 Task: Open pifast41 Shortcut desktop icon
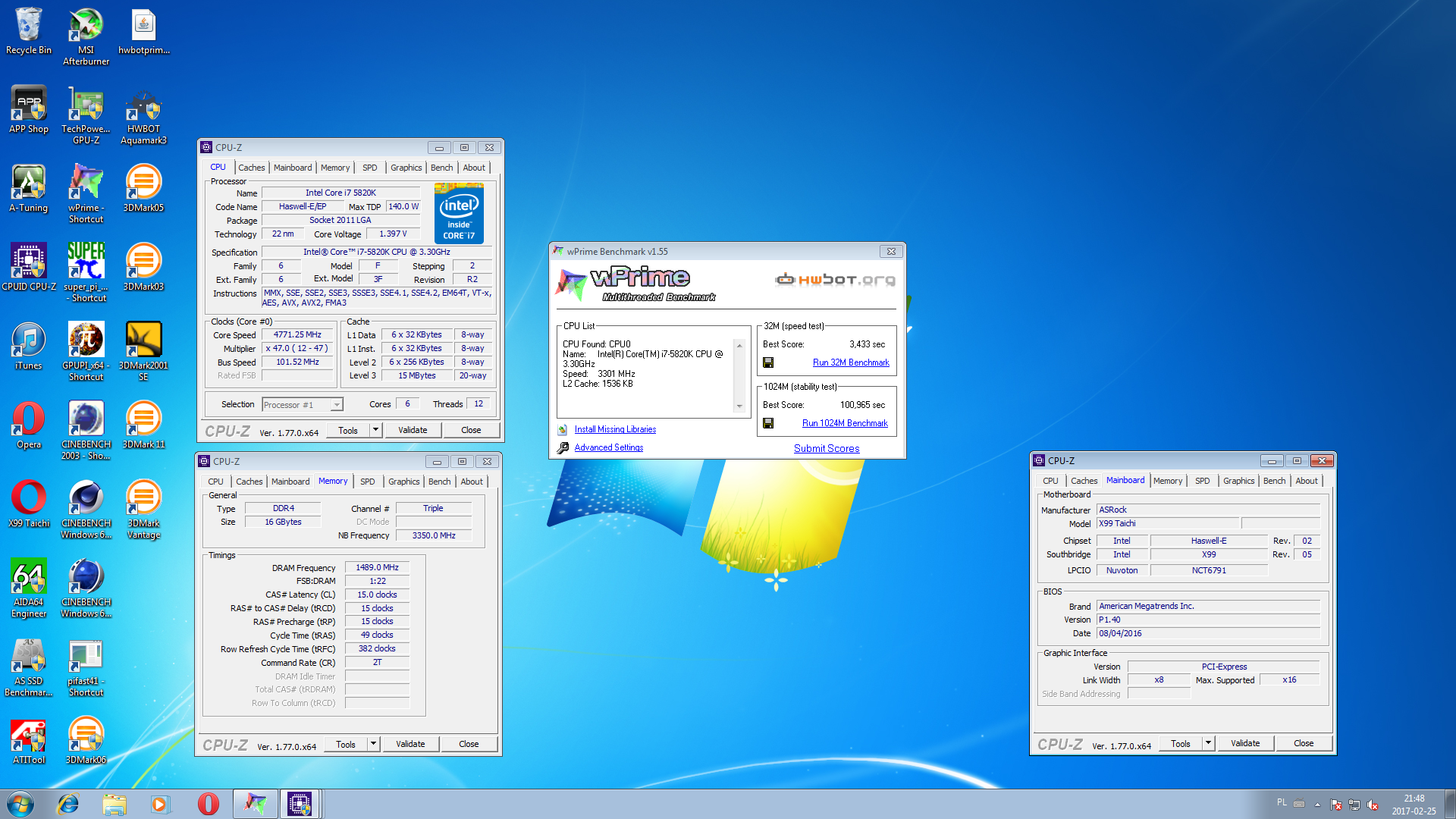pyautogui.click(x=86, y=667)
